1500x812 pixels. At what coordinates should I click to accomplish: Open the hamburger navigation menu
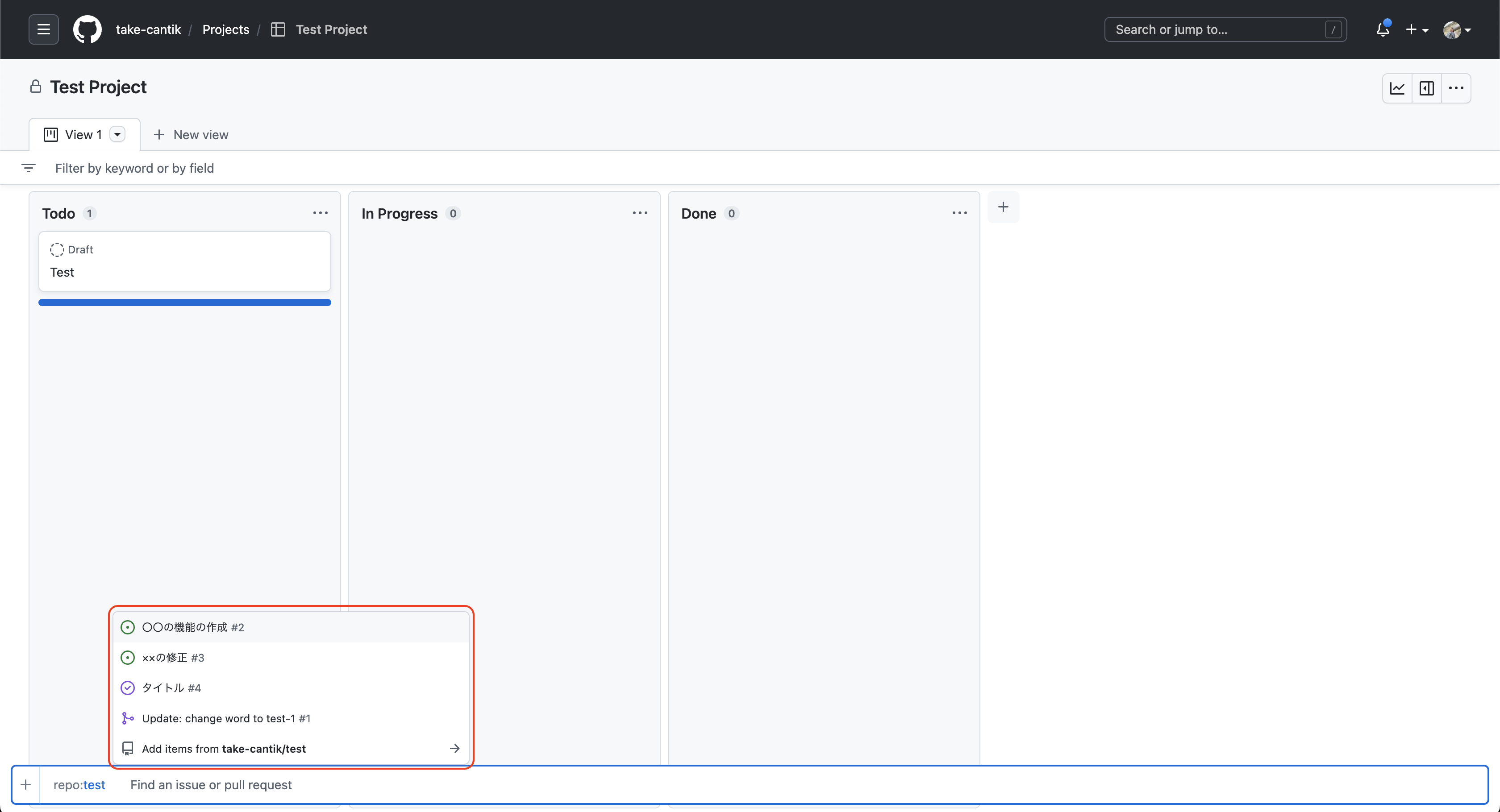[43, 29]
